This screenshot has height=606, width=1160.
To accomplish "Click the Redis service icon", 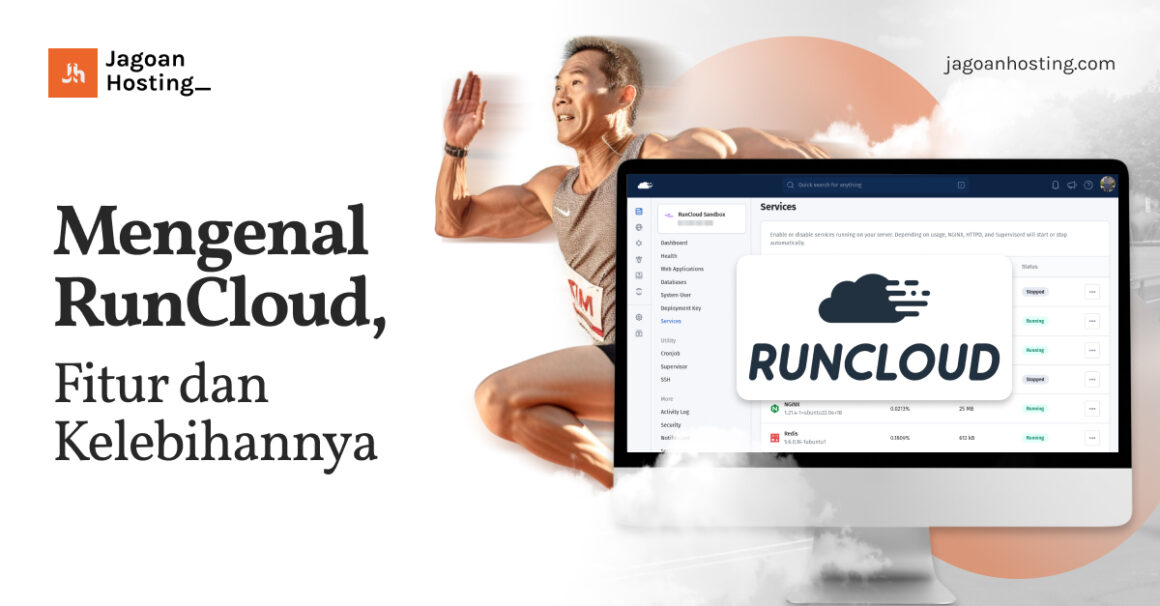I will coord(774,436).
